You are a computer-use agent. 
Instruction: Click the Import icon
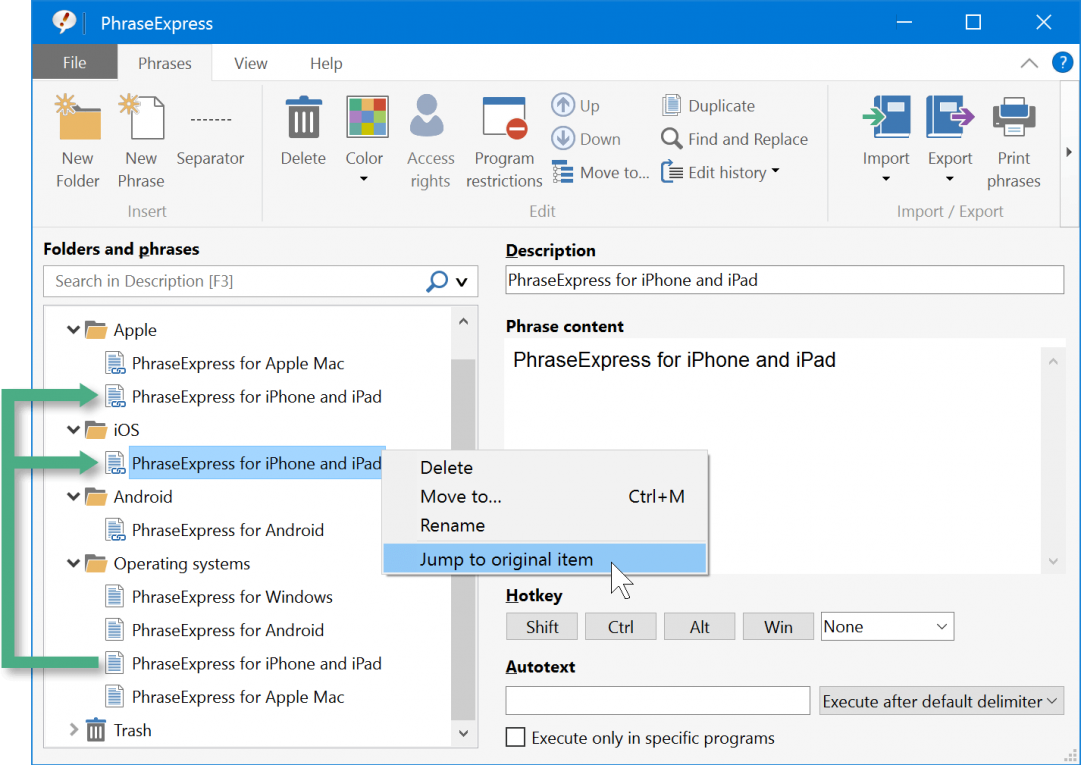tap(887, 116)
